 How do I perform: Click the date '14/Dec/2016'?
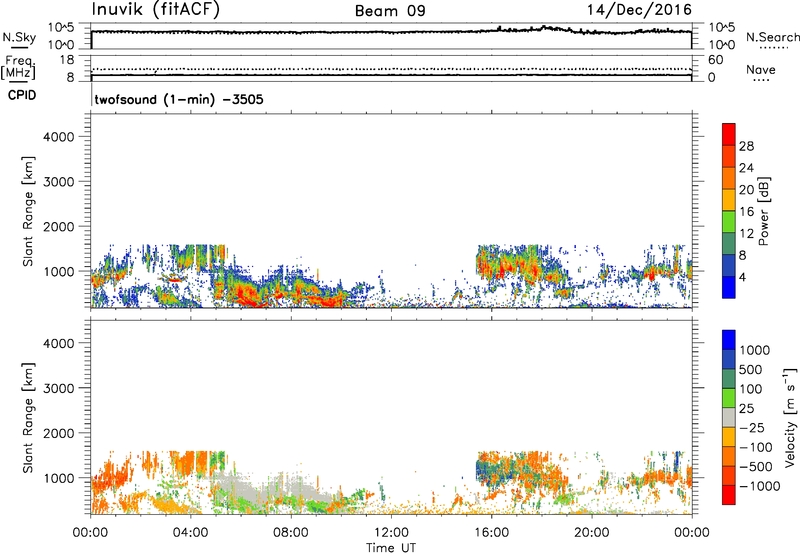639,10
